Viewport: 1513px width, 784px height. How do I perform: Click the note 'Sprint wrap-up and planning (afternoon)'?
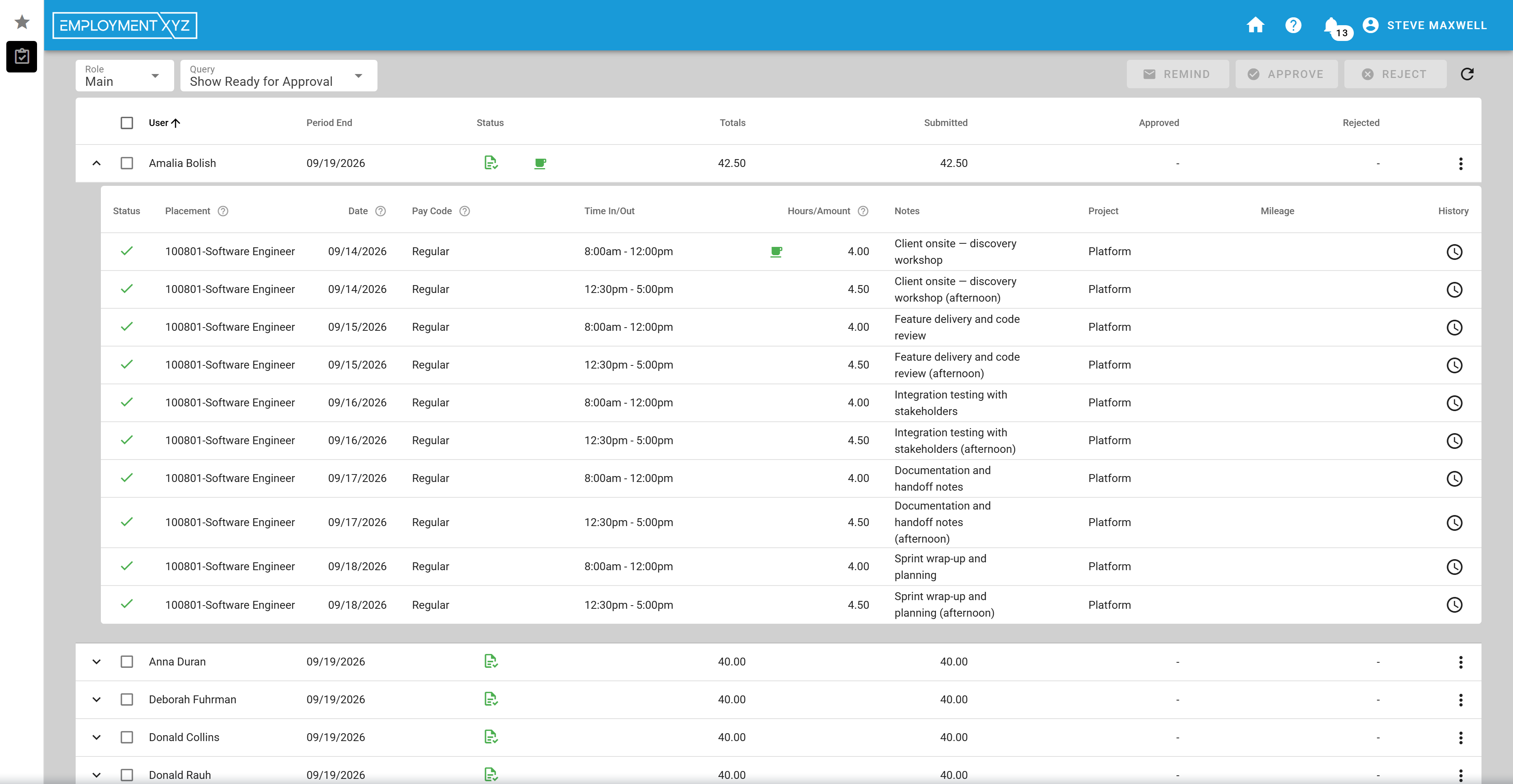pos(944,604)
